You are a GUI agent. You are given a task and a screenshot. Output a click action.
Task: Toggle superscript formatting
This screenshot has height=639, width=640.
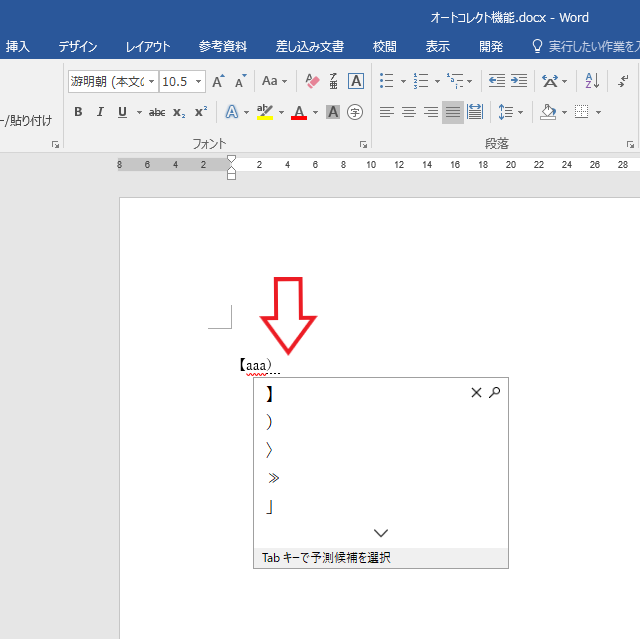(201, 112)
